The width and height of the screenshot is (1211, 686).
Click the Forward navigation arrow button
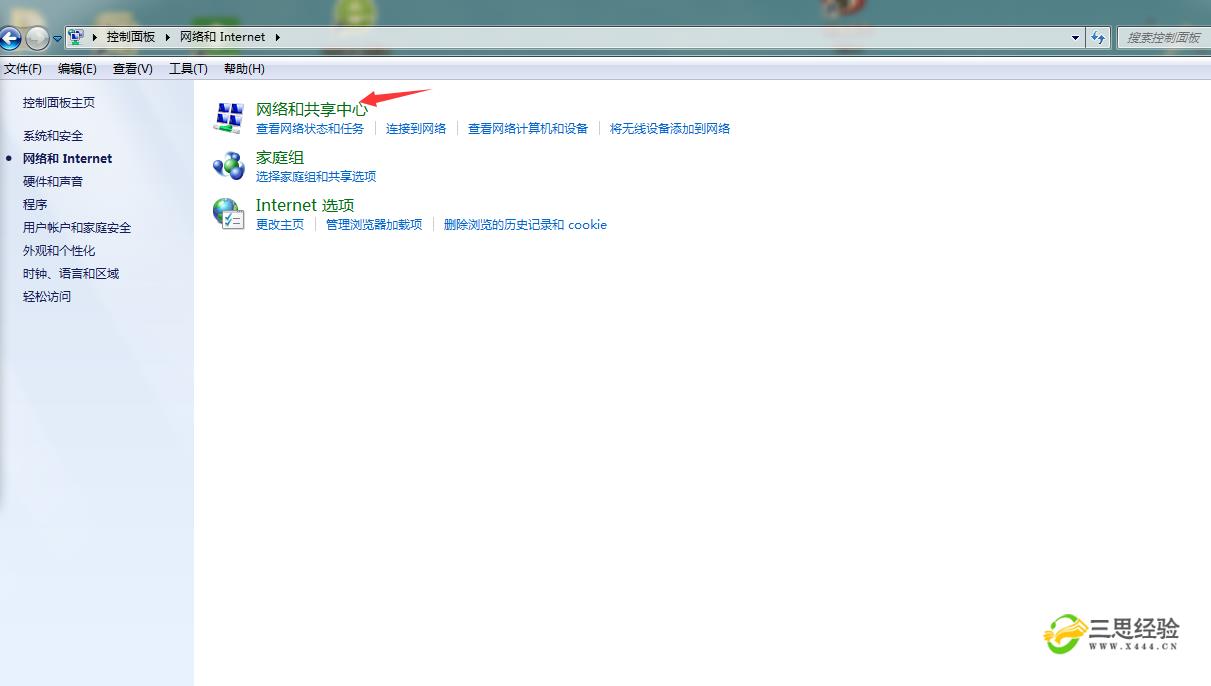tap(37, 38)
